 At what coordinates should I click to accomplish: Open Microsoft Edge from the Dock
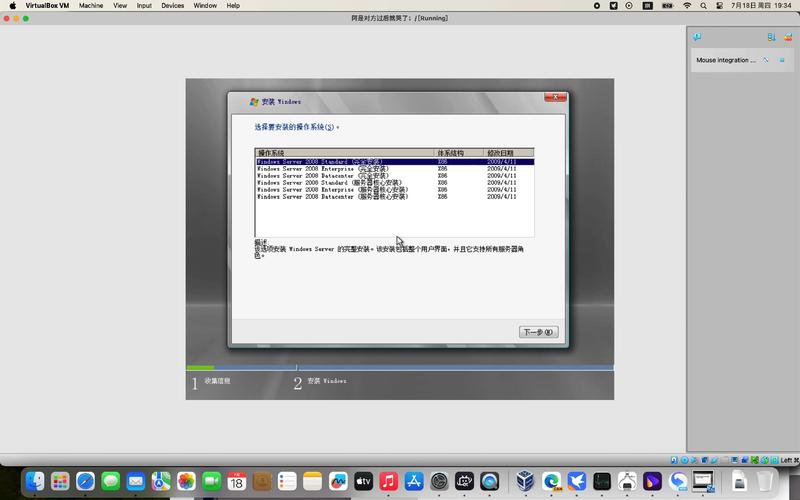[x=551, y=481]
